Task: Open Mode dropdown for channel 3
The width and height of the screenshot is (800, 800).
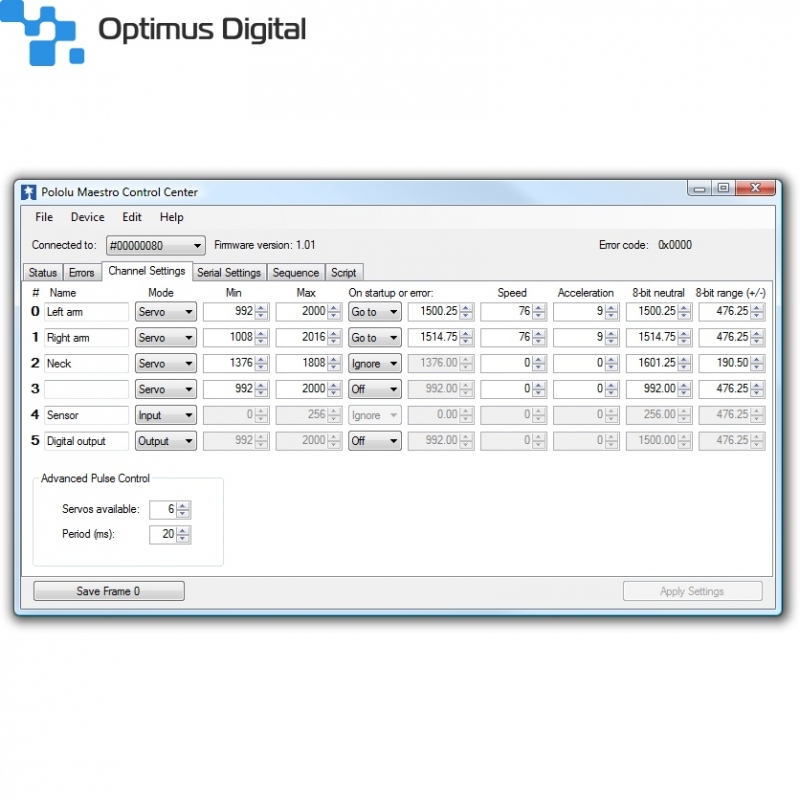Action: [x=166, y=389]
